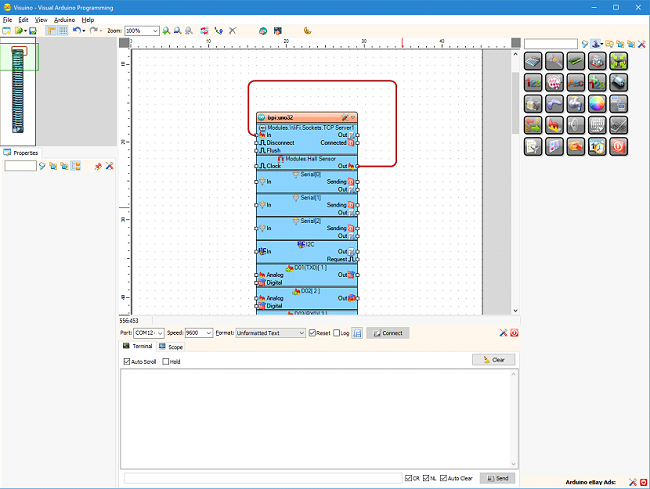This screenshot has width=650, height=489.
Task: Expand the Undo history dropdown arrow
Action: point(84,31)
